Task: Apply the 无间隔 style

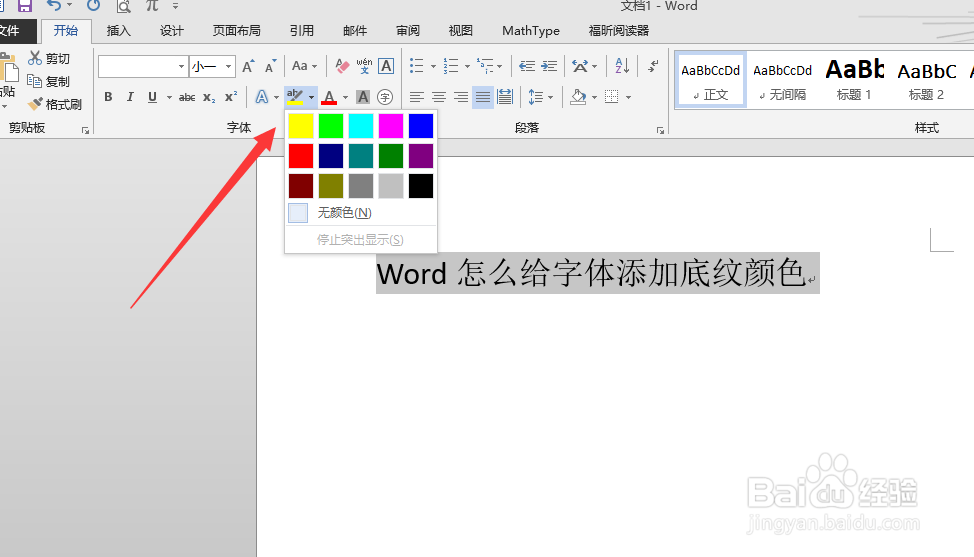Action: point(783,80)
